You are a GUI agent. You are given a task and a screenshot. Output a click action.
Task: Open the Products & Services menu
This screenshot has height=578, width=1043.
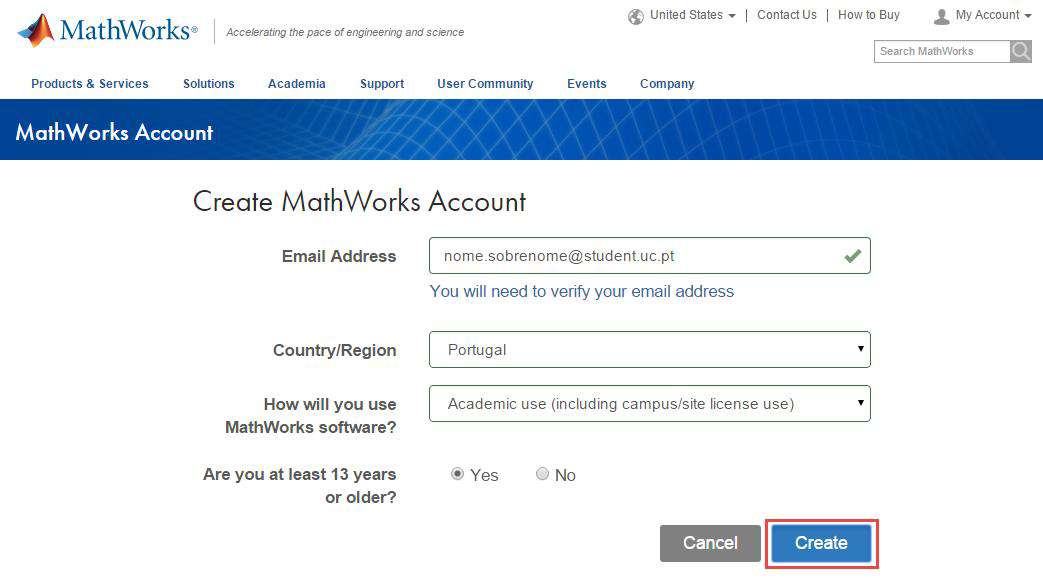tap(90, 84)
